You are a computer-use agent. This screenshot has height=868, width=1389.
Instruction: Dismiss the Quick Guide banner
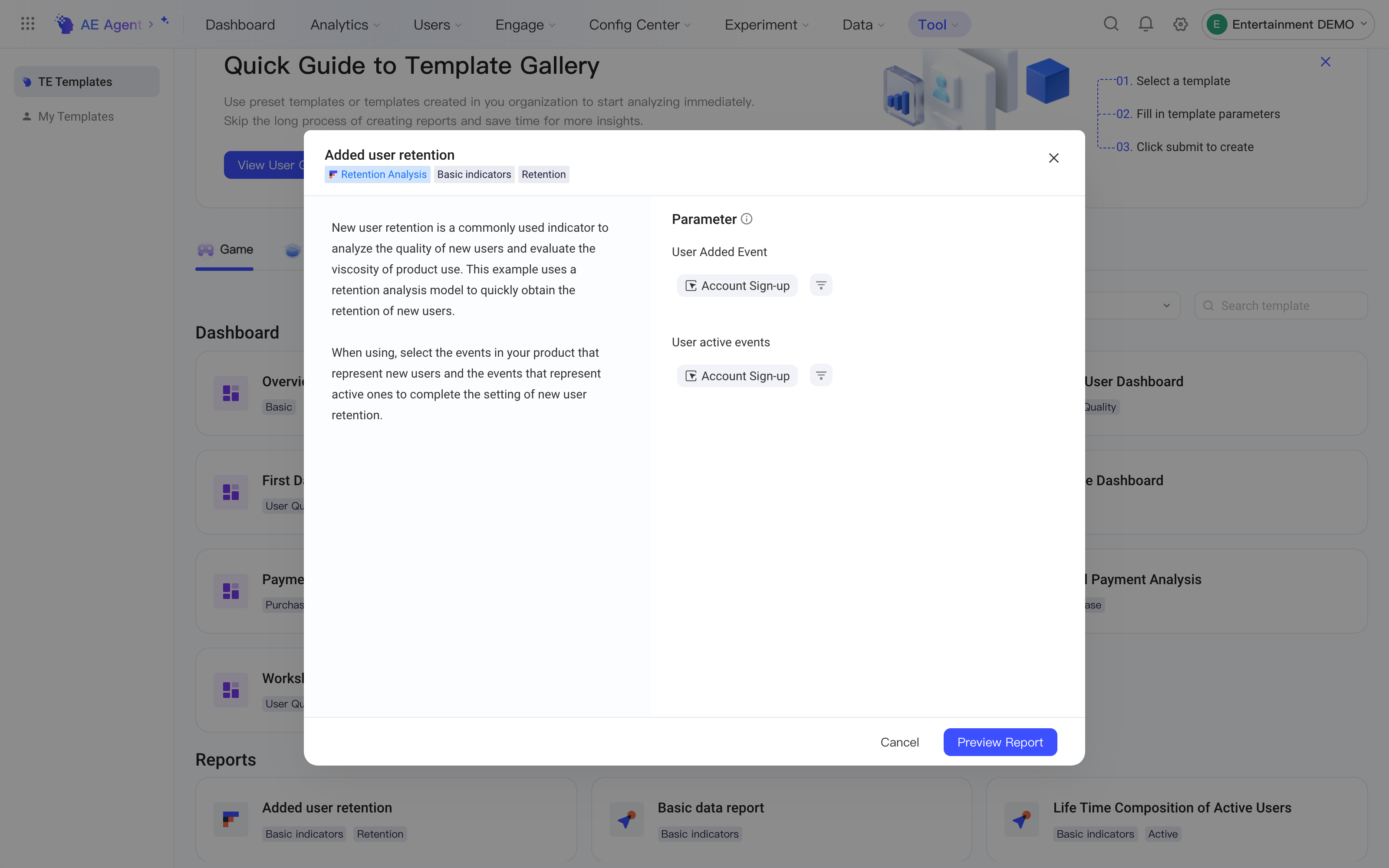[x=1325, y=62]
